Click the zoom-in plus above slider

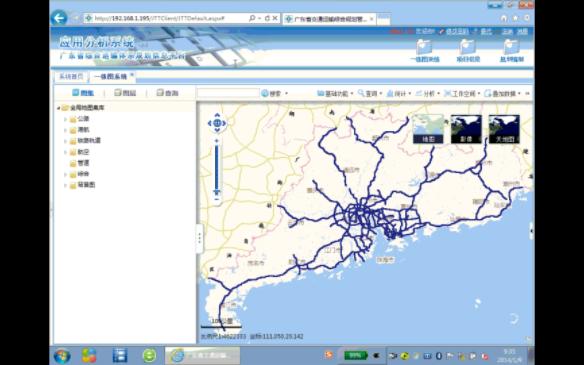217,141
